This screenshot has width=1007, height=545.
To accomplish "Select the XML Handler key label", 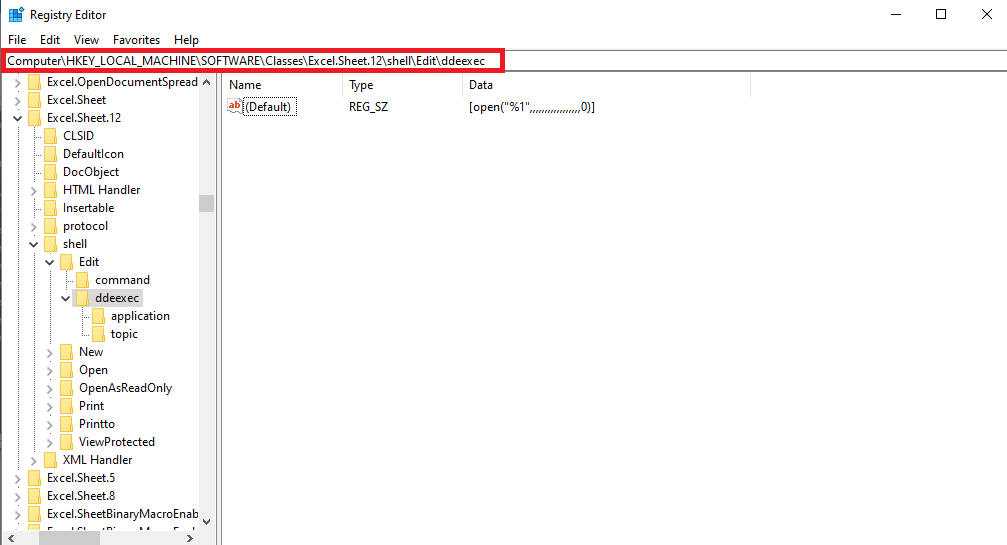I will pyautogui.click(x=98, y=460).
